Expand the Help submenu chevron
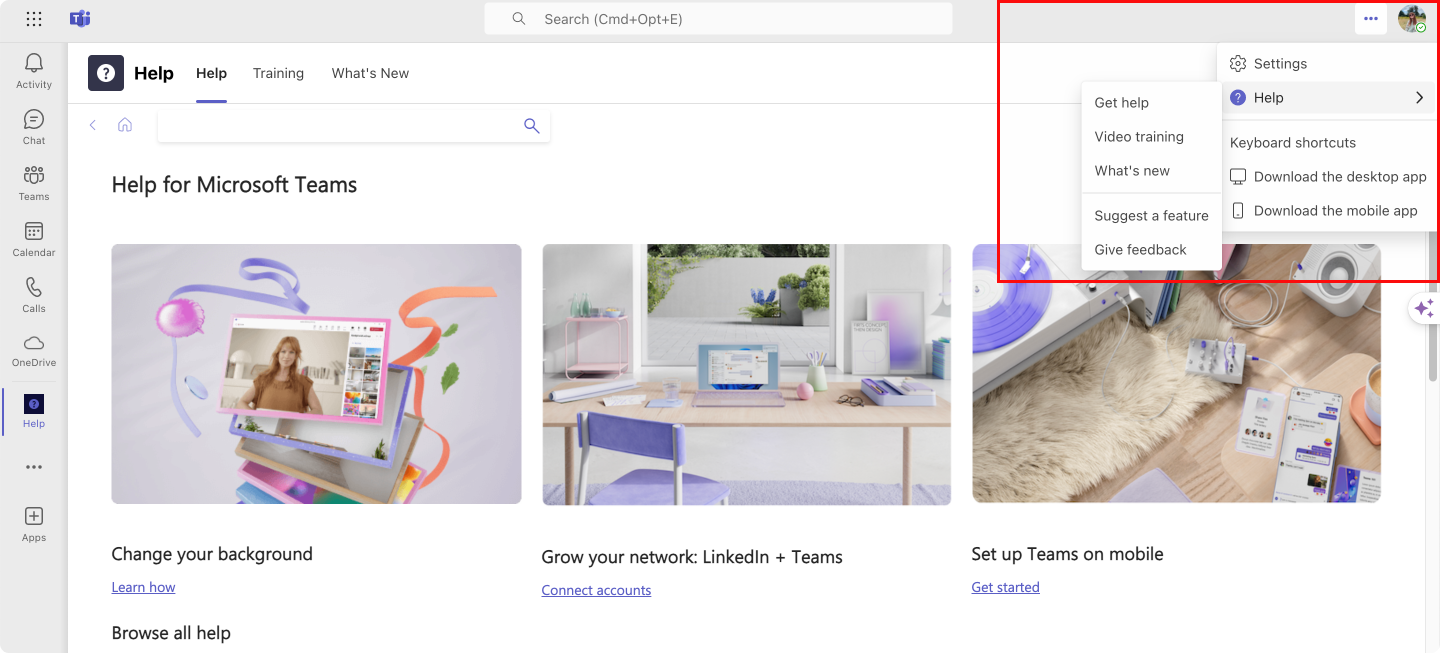Viewport: 1440px width, 653px height. 1419,98
